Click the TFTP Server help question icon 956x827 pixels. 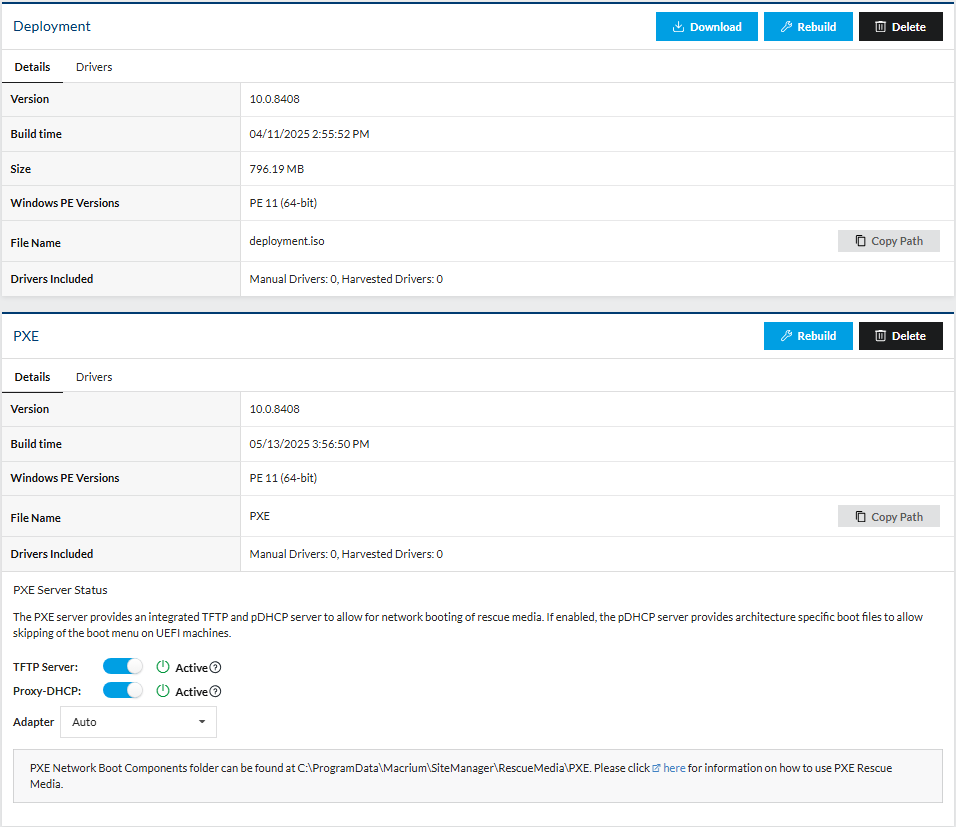pos(215,668)
